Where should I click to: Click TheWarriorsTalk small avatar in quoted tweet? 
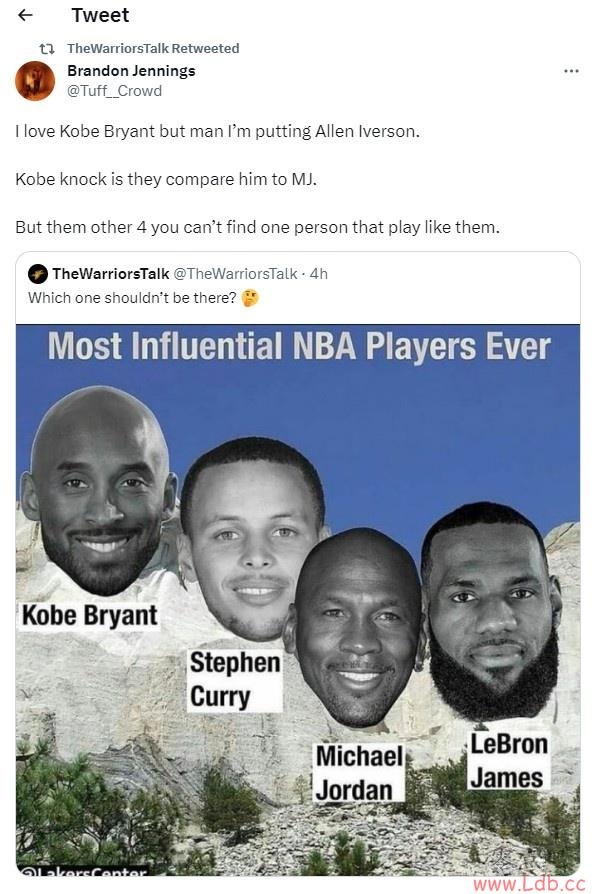(38, 274)
